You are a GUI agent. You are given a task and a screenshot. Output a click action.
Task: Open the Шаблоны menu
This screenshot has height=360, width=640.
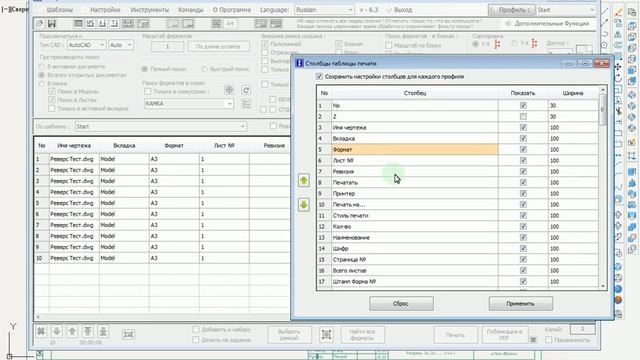60,9
